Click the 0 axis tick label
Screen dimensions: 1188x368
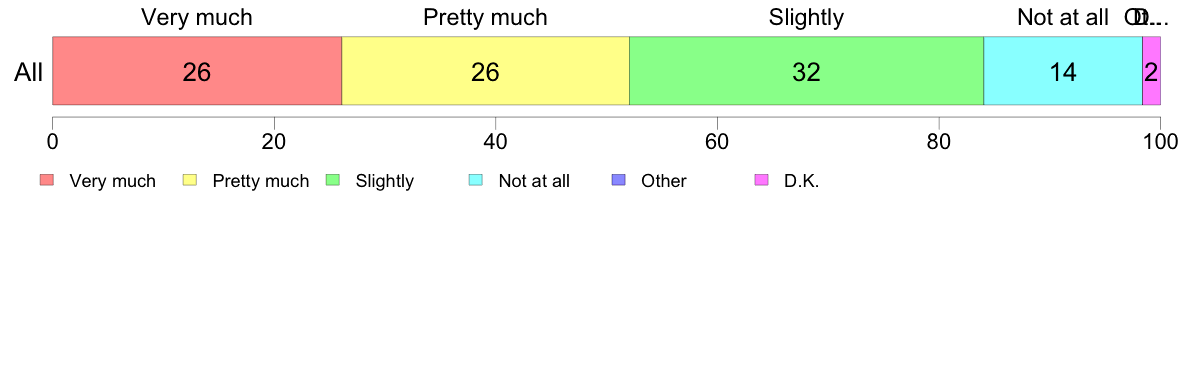(x=52, y=141)
